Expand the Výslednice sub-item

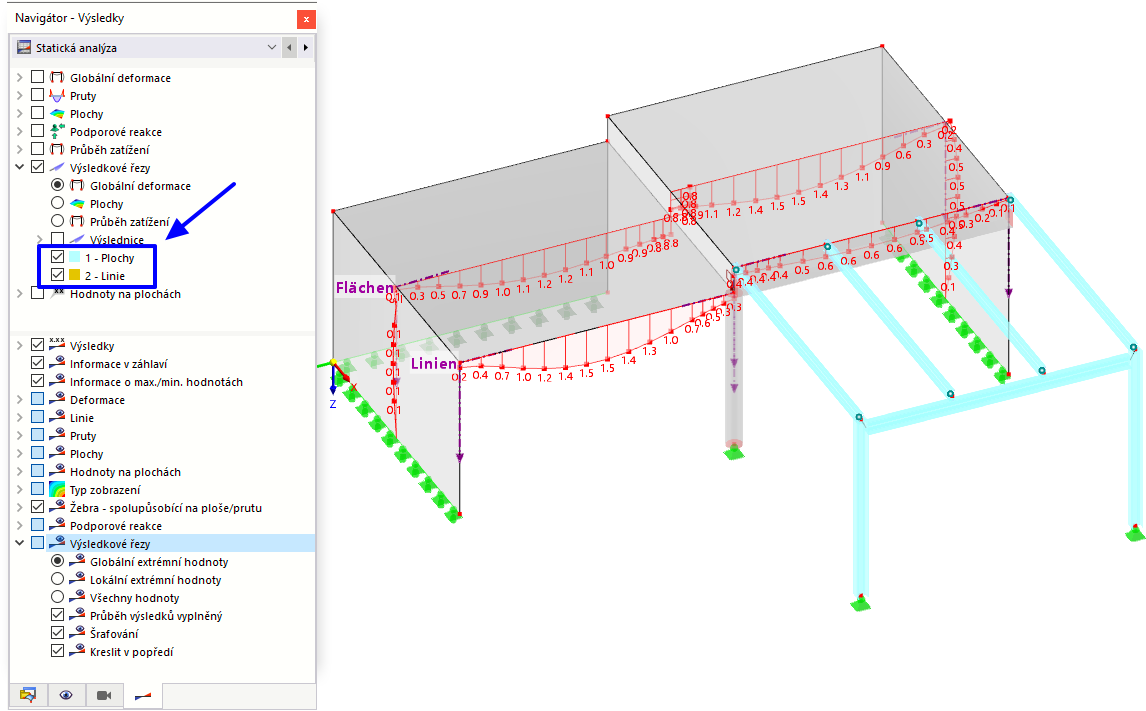pos(39,240)
